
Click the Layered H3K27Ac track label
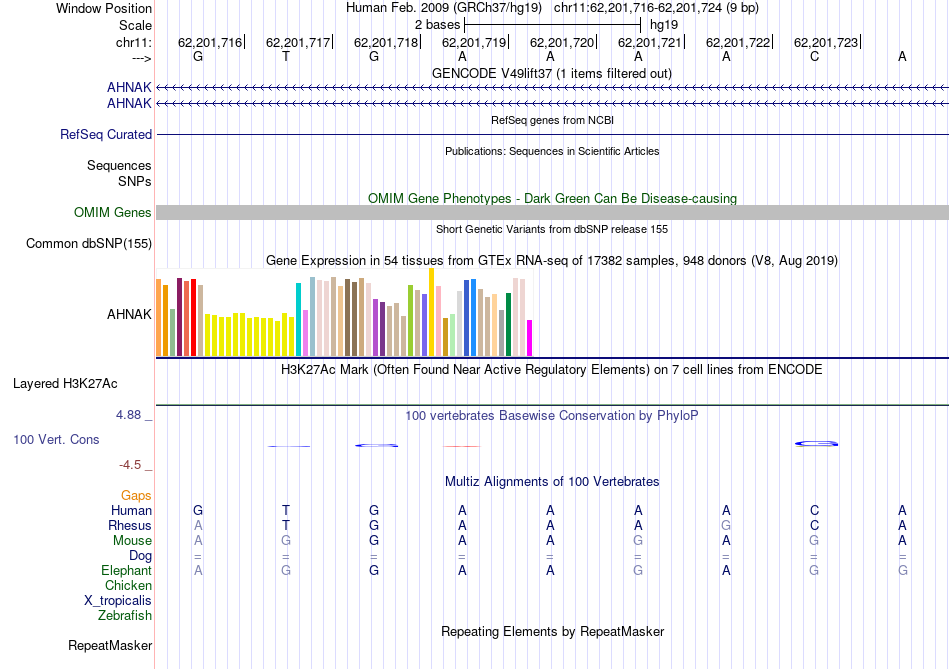[x=65, y=384]
